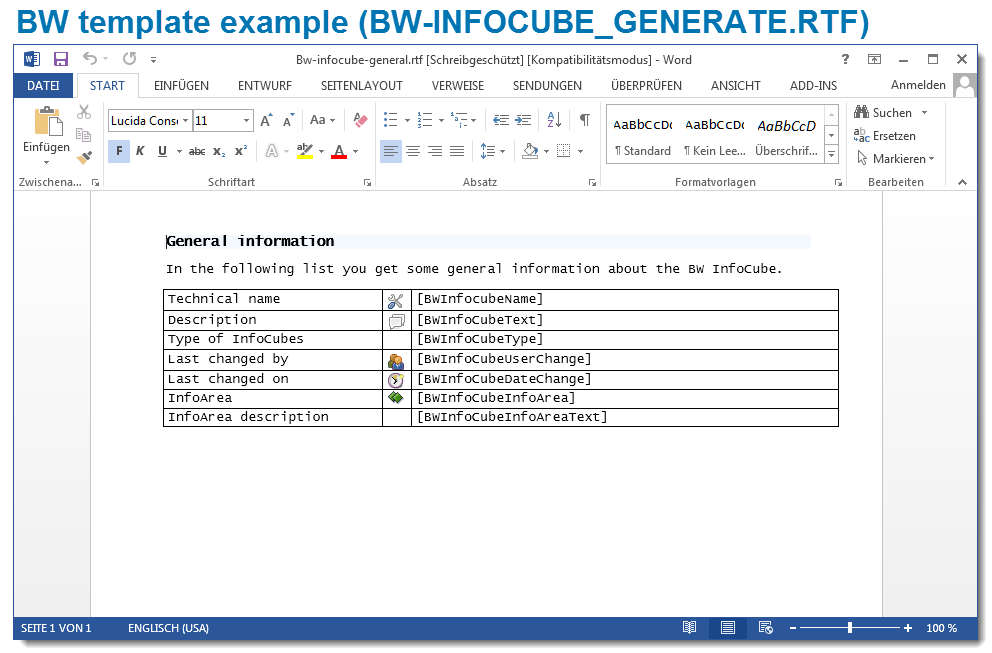Open the Customize Quick Access Toolbar arrow
The height and width of the screenshot is (653, 992).
tap(153, 59)
